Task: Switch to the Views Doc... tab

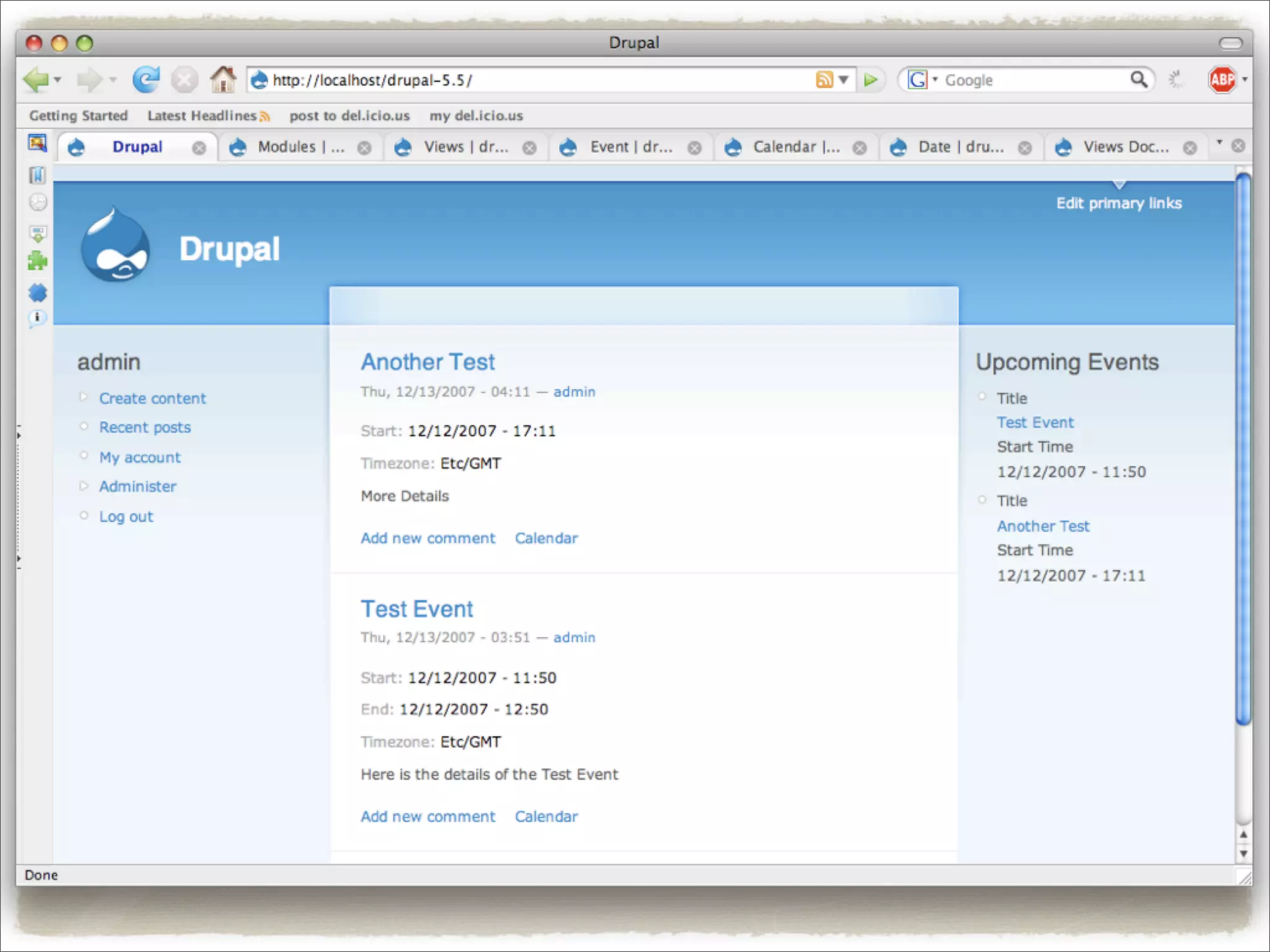Action: [x=1126, y=148]
